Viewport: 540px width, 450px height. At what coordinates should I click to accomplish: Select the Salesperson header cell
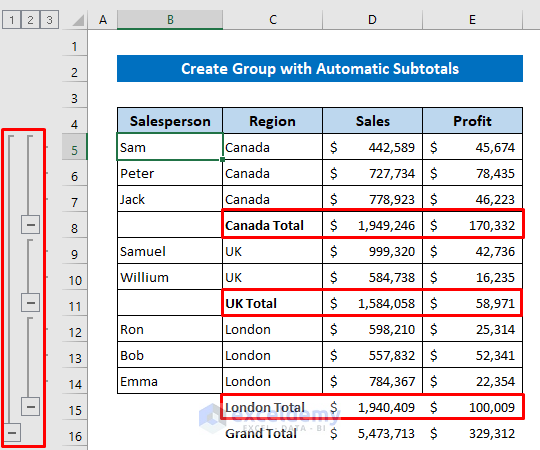click(170, 121)
